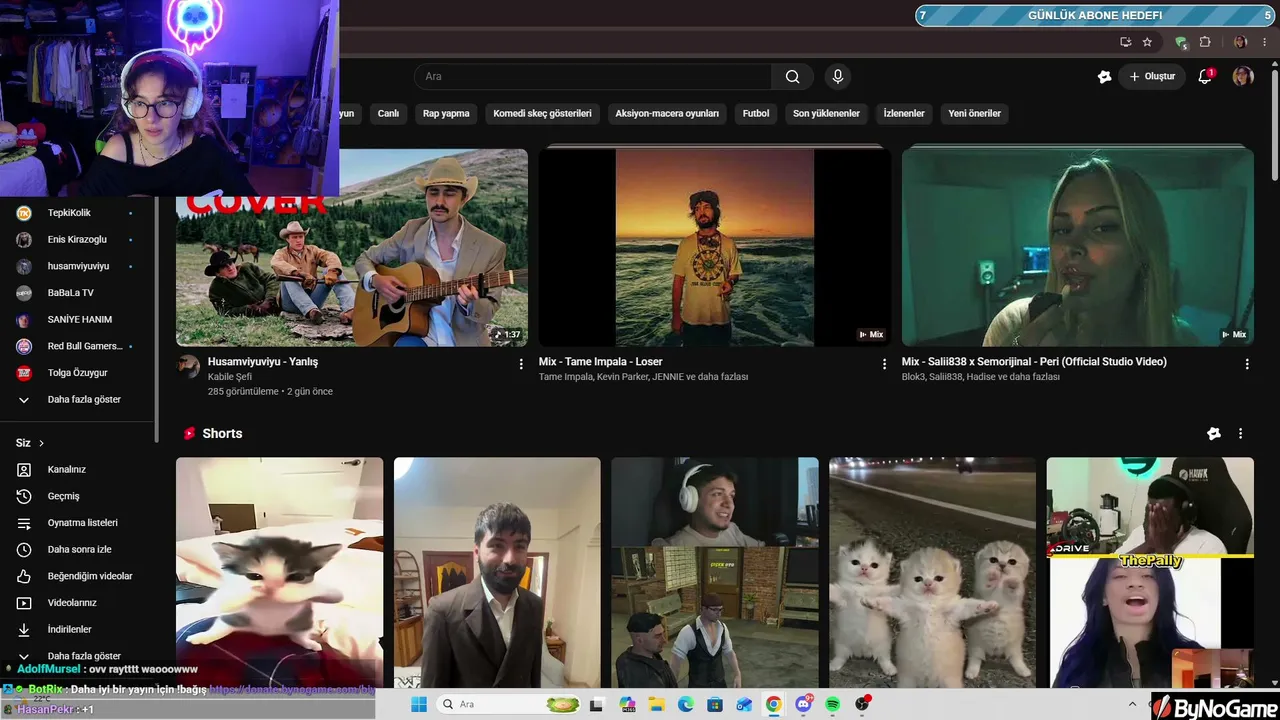This screenshot has height=720, width=1280.
Task: Open options for Mix - Salii838 x Semorijinal
Action: (x=1247, y=364)
